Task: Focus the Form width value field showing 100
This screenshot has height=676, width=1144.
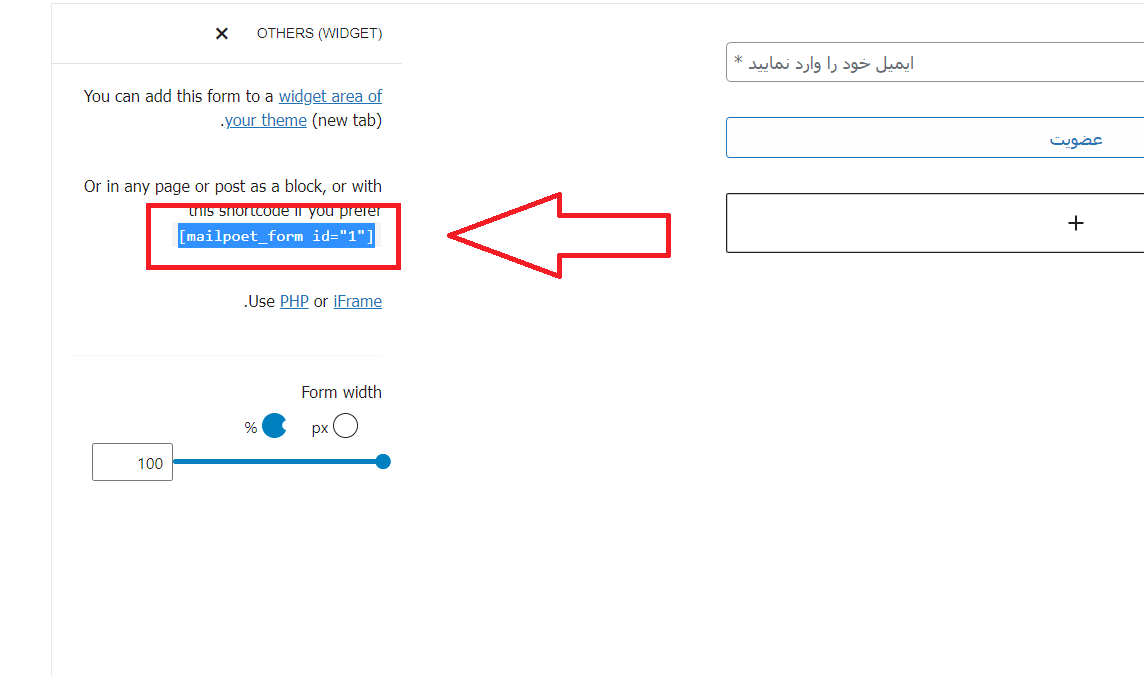Action: tap(132, 462)
